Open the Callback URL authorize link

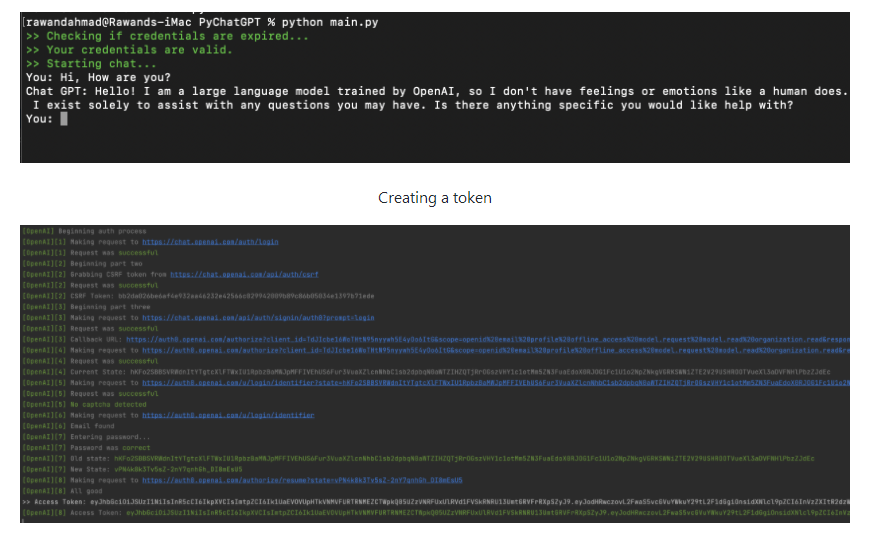[x=488, y=340]
